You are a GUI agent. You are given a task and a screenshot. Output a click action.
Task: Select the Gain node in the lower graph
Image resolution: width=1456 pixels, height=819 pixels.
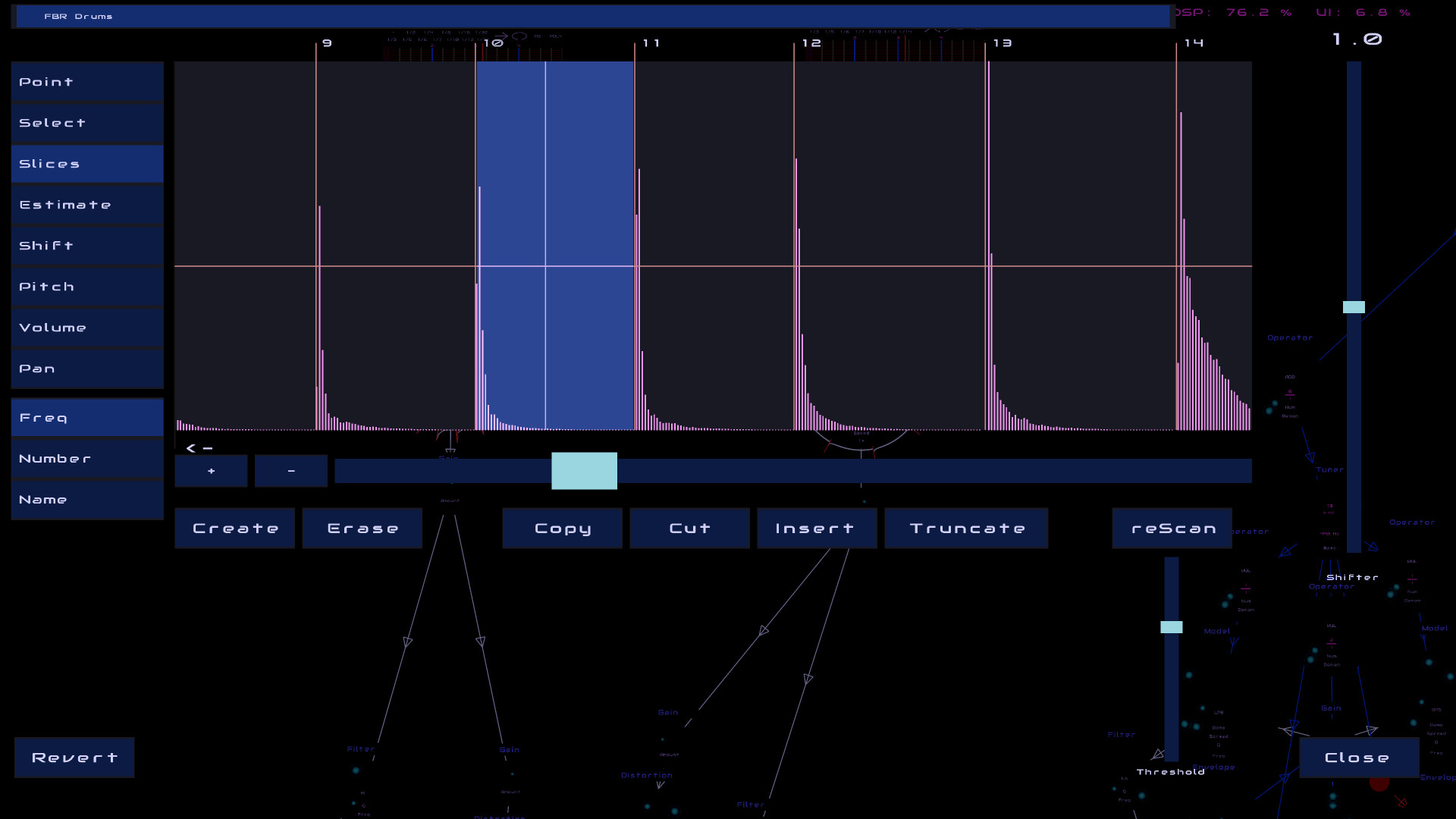[667, 711]
